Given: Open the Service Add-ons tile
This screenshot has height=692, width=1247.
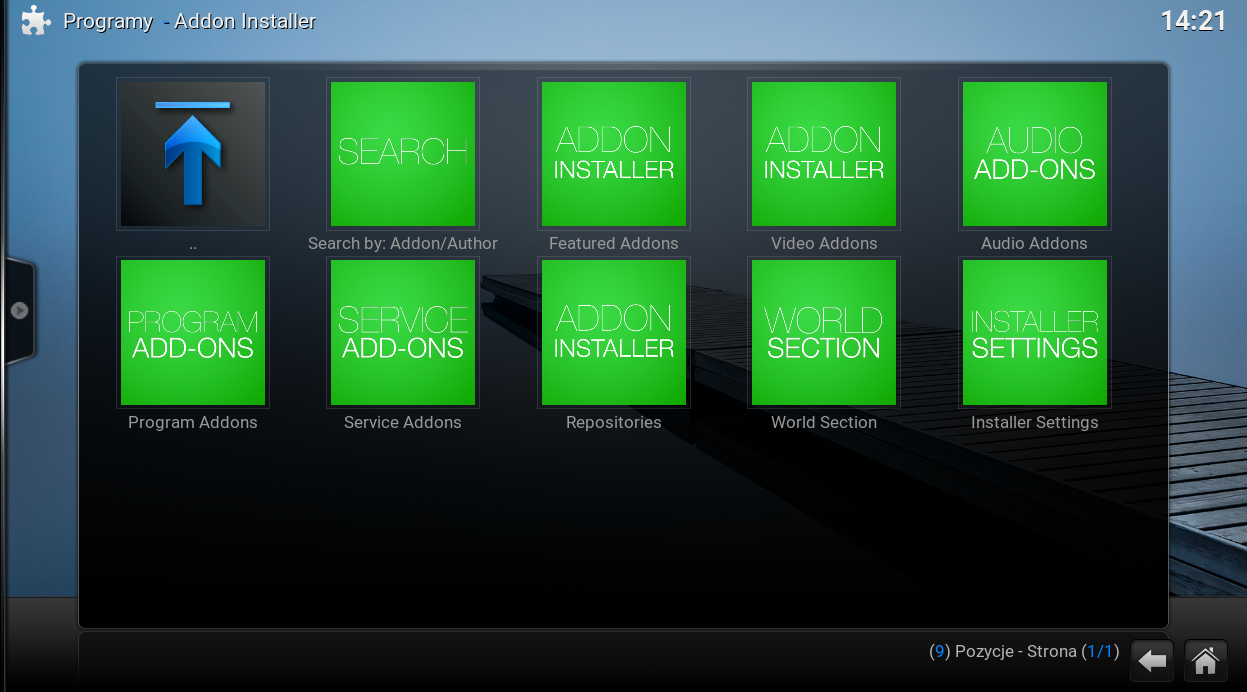Looking at the screenshot, I should pyautogui.click(x=403, y=333).
